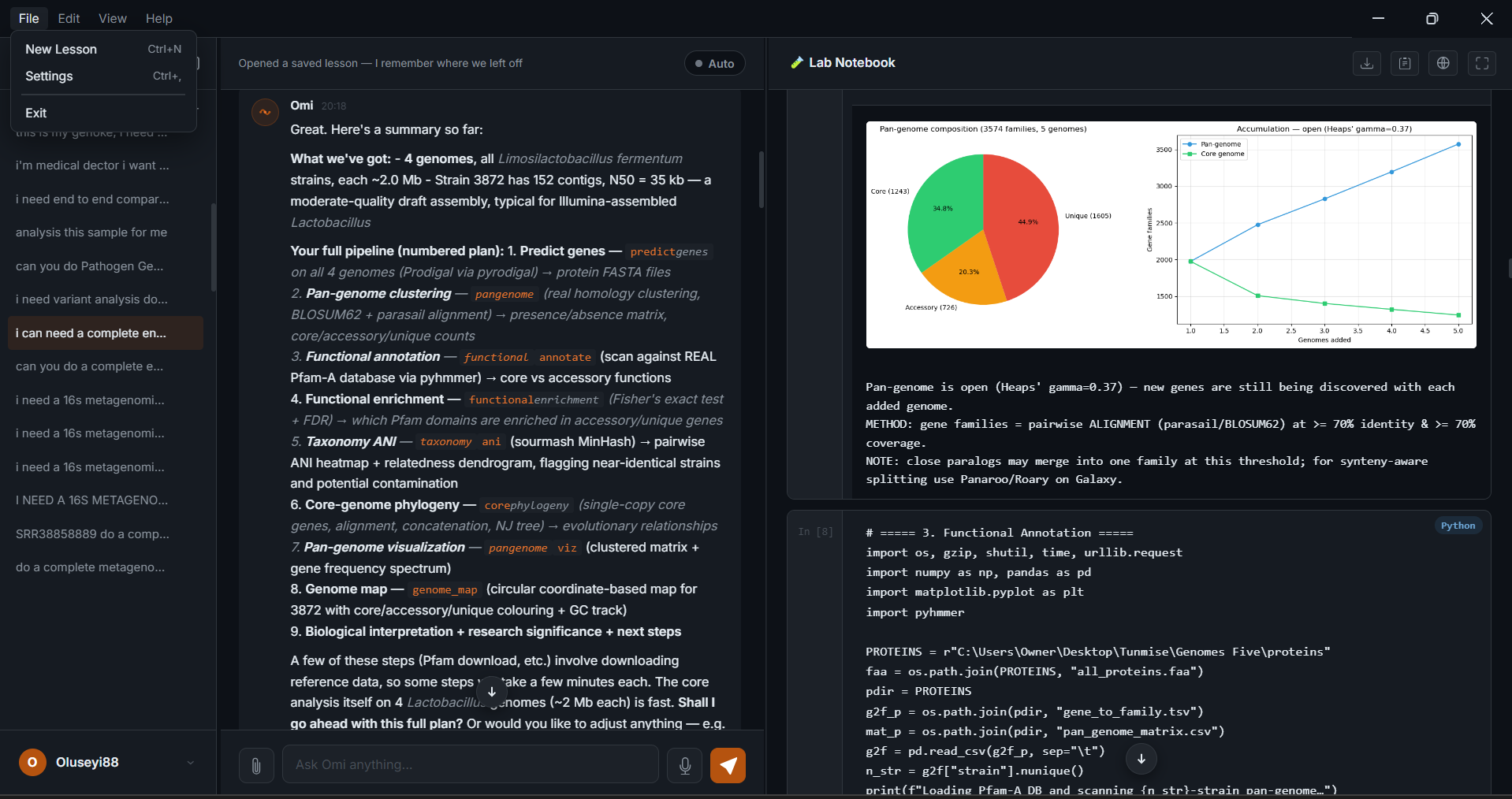Select Exit in the File menu
Screen dimensions: 1512x799
103,113
